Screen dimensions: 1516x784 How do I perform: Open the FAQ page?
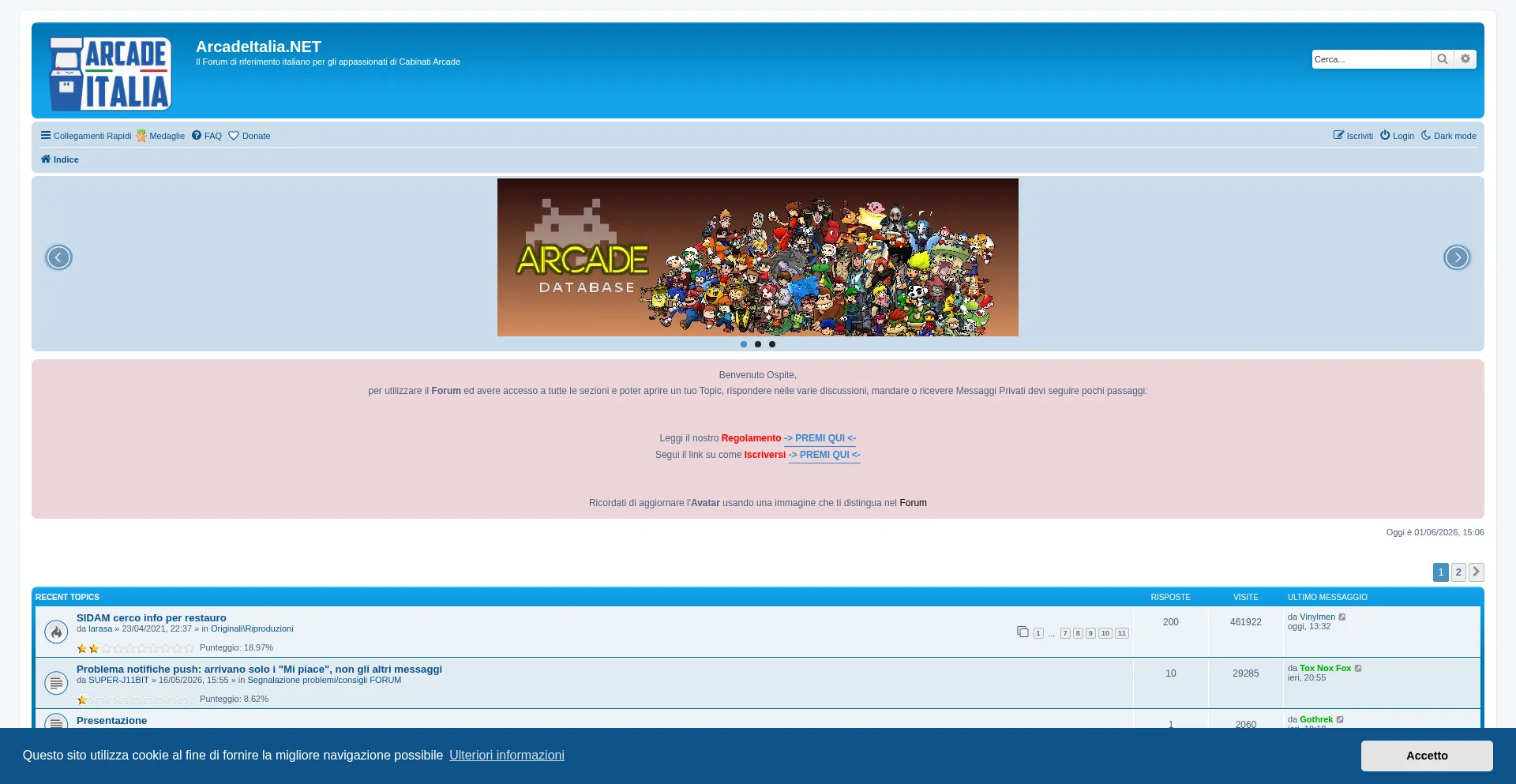[207, 136]
